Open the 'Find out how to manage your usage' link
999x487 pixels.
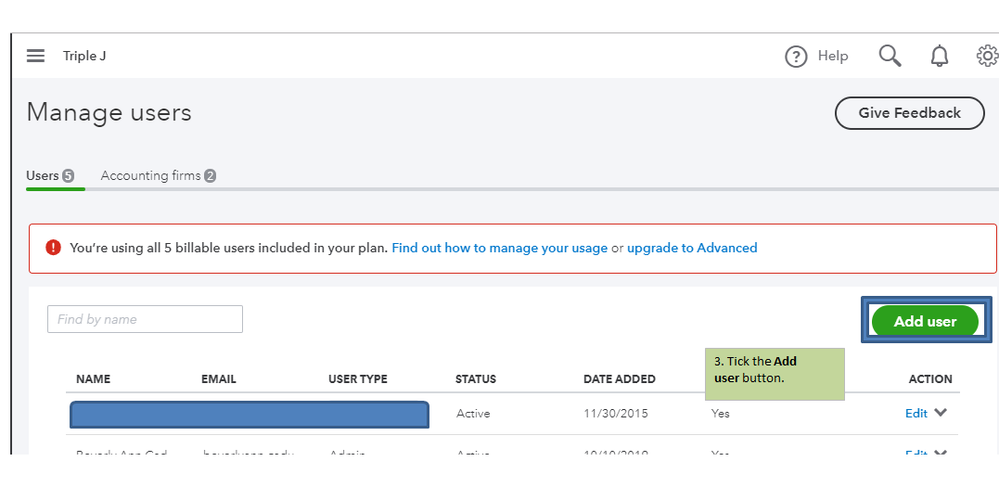pos(499,248)
